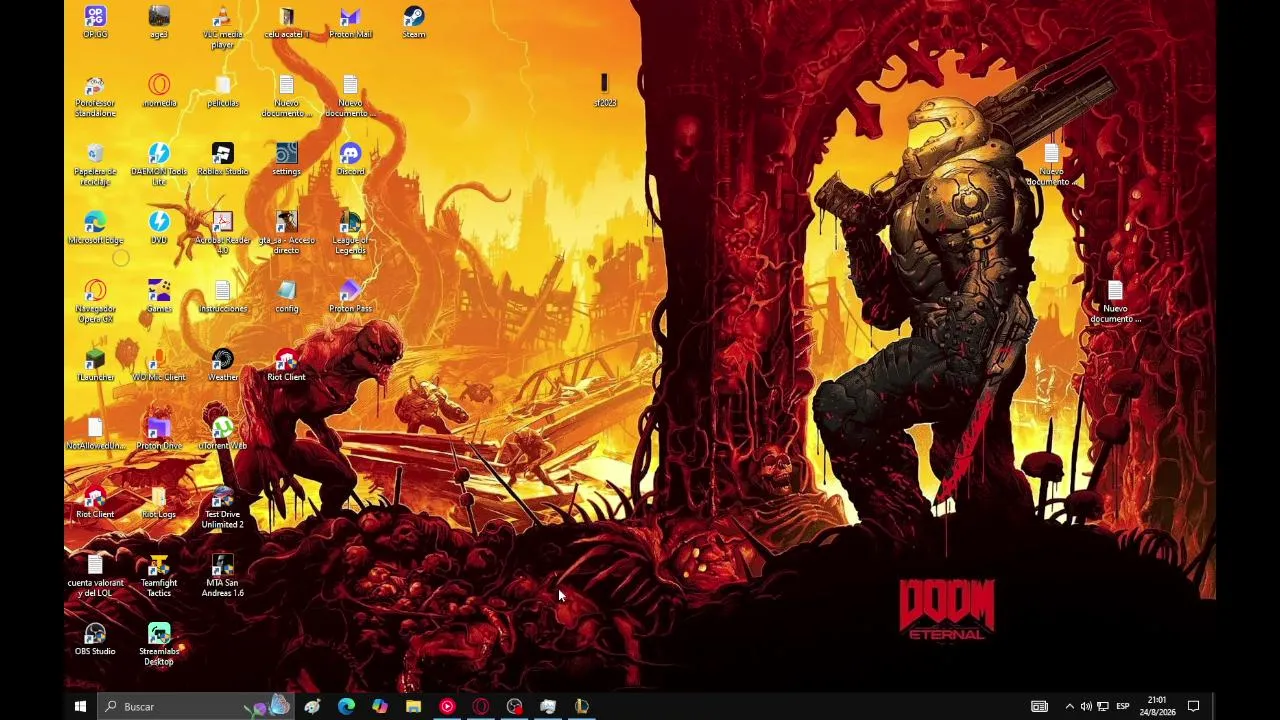Screen dimensions: 1280x720
Task: Select the celu acatel 1 folder
Action: [x=286, y=22]
